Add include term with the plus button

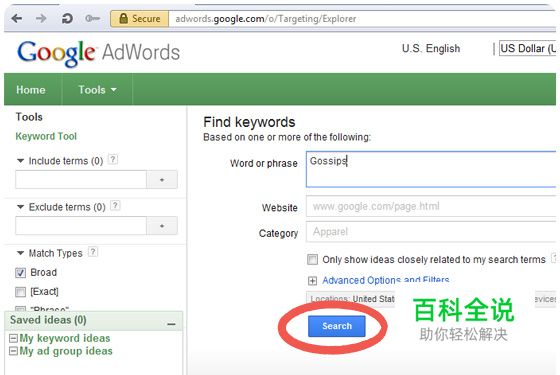pyautogui.click(x=162, y=180)
